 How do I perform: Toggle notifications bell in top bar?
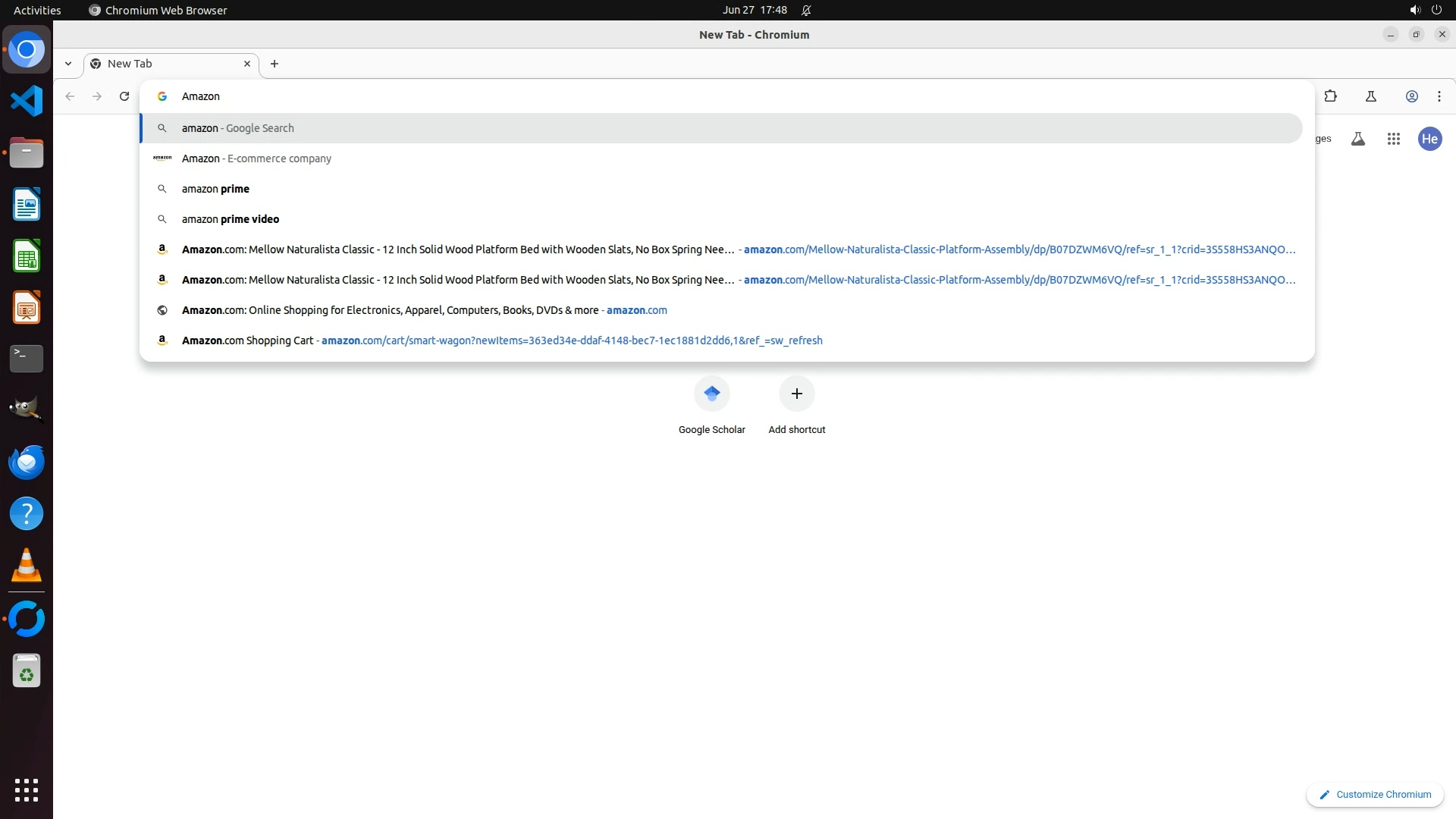point(806,11)
